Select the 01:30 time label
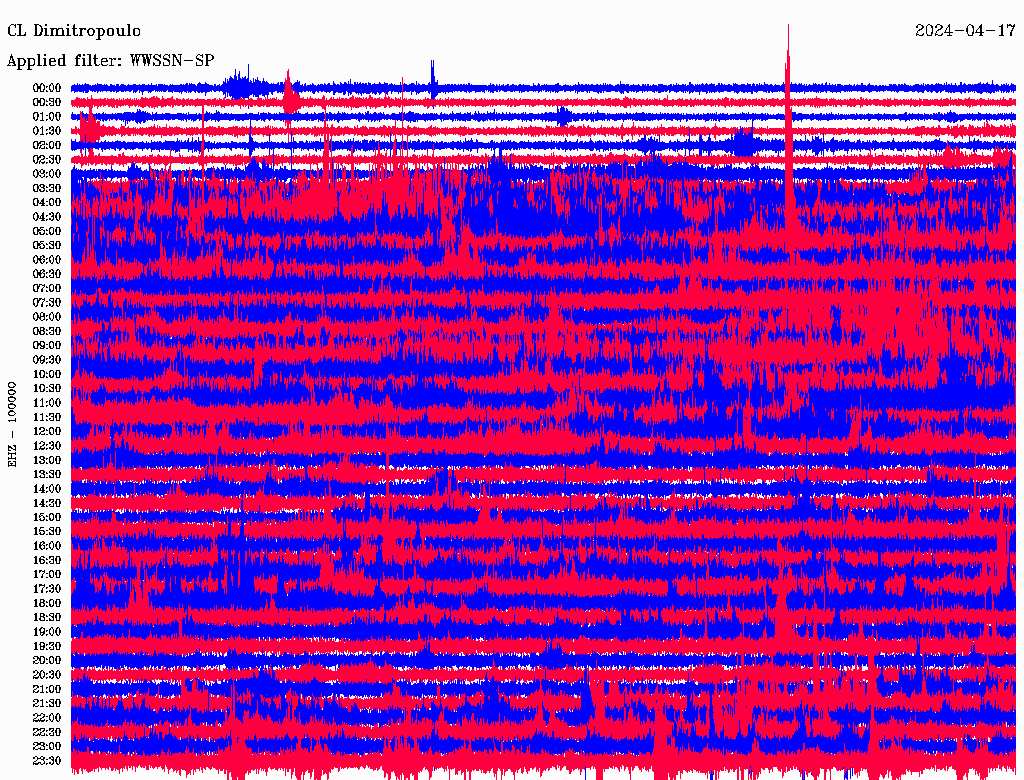 pyautogui.click(x=47, y=131)
